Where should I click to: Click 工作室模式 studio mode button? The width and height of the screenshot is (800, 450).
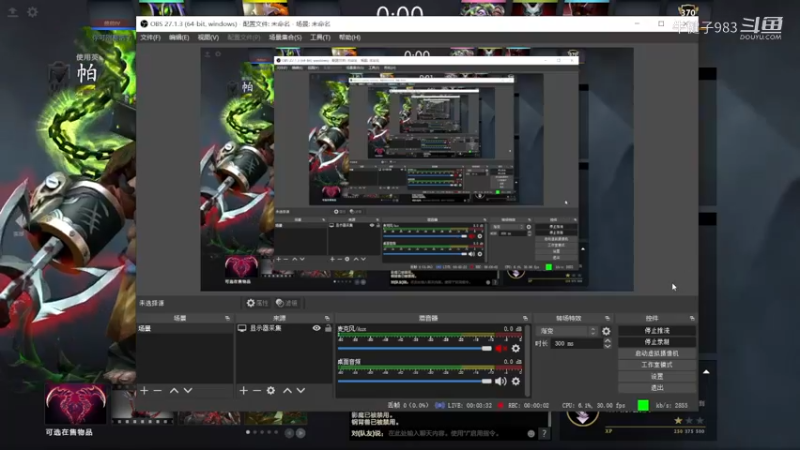(657, 365)
